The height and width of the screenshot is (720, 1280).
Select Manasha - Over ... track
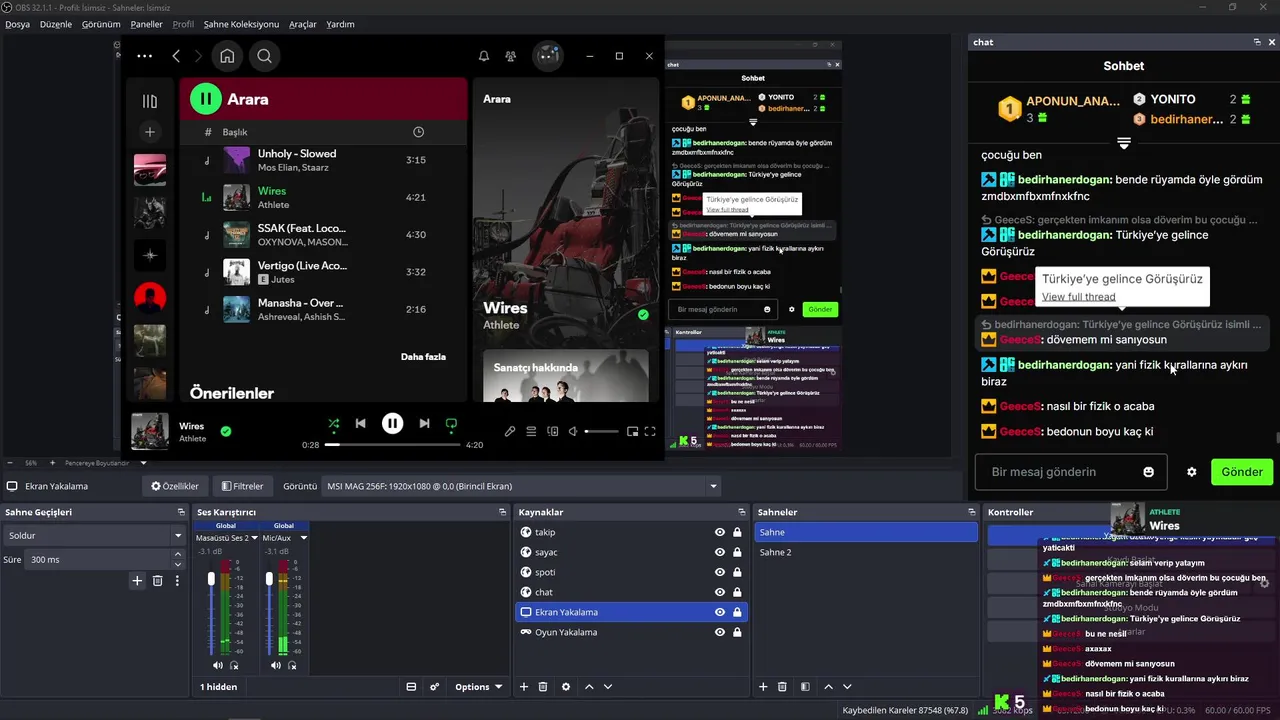point(324,309)
